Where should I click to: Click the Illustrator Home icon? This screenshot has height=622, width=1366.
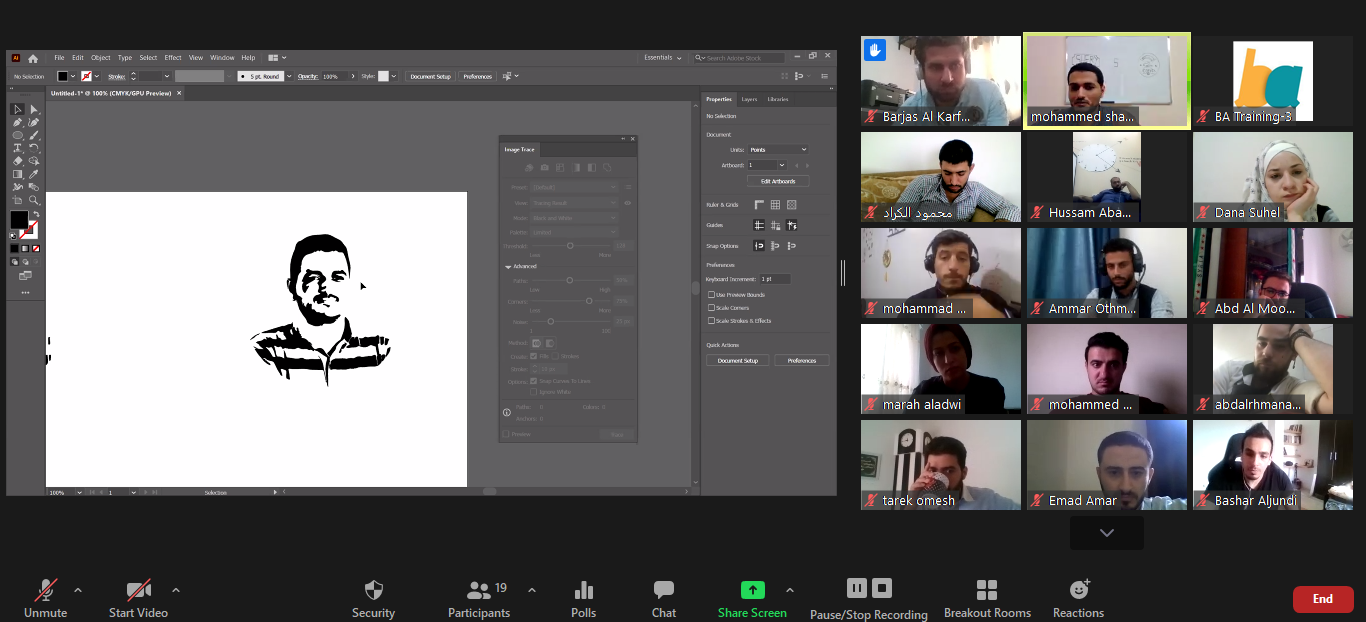point(33,58)
